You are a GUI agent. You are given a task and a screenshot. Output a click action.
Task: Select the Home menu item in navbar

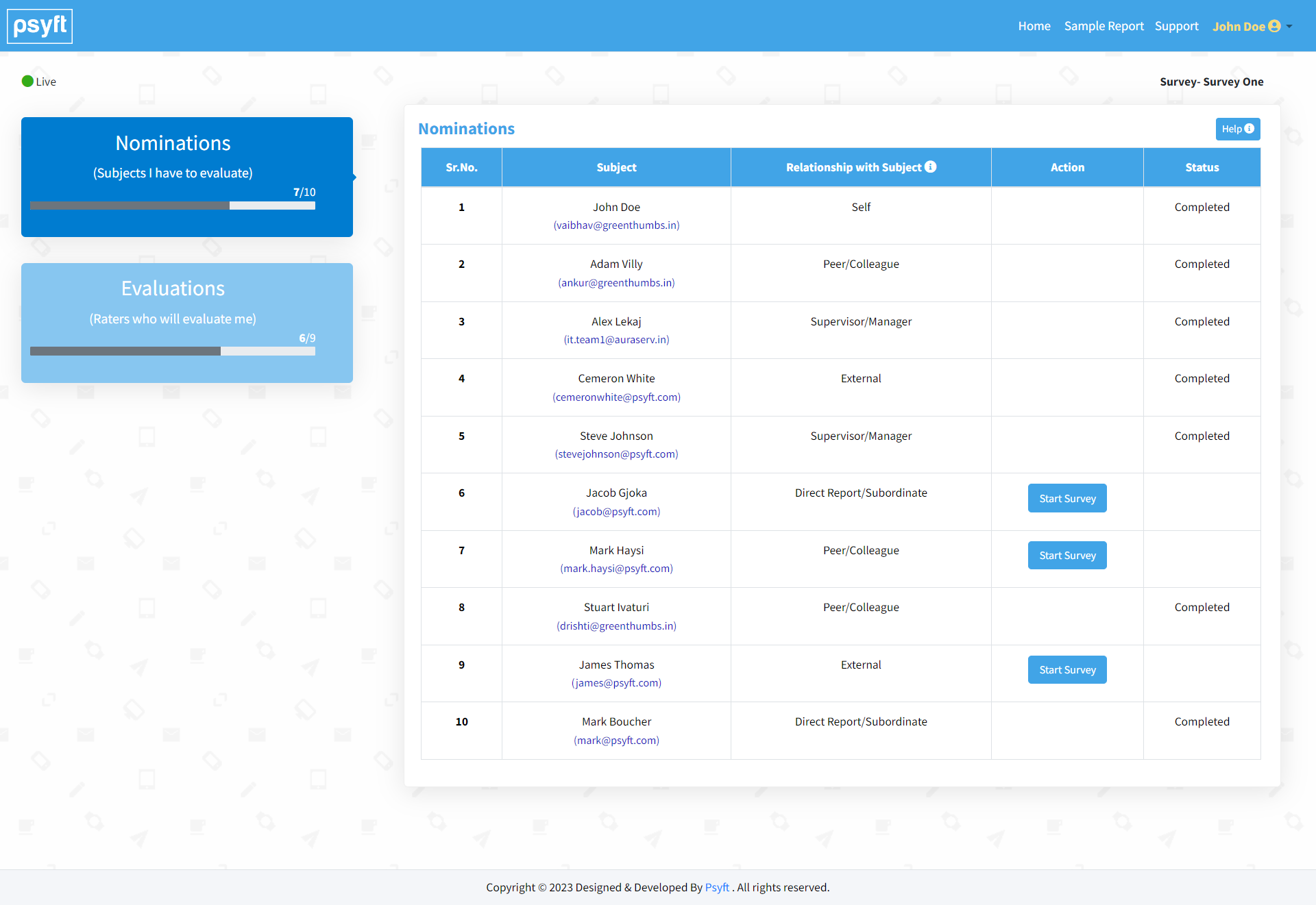[x=1034, y=26]
